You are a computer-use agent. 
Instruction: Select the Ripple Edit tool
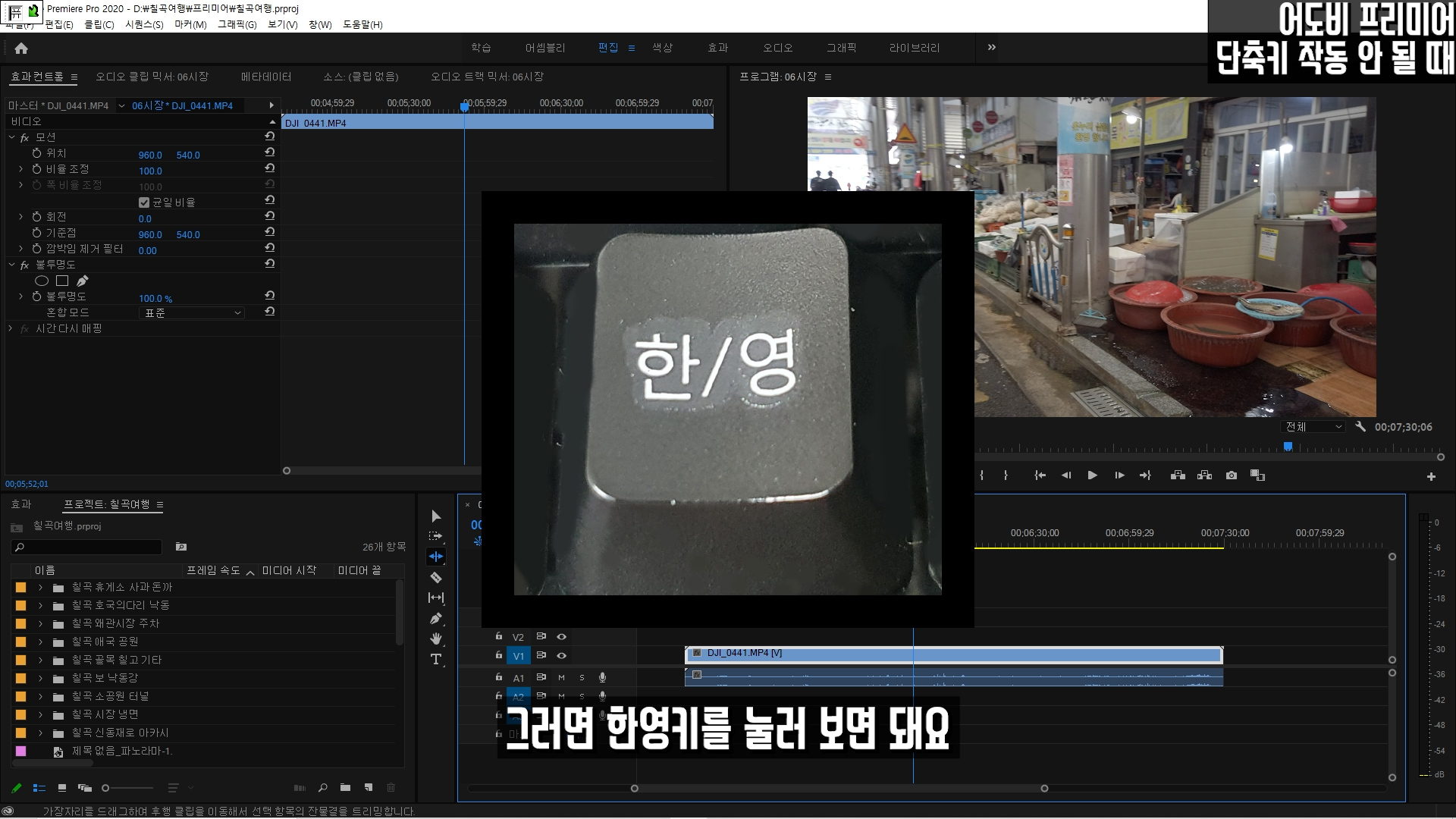click(x=436, y=557)
